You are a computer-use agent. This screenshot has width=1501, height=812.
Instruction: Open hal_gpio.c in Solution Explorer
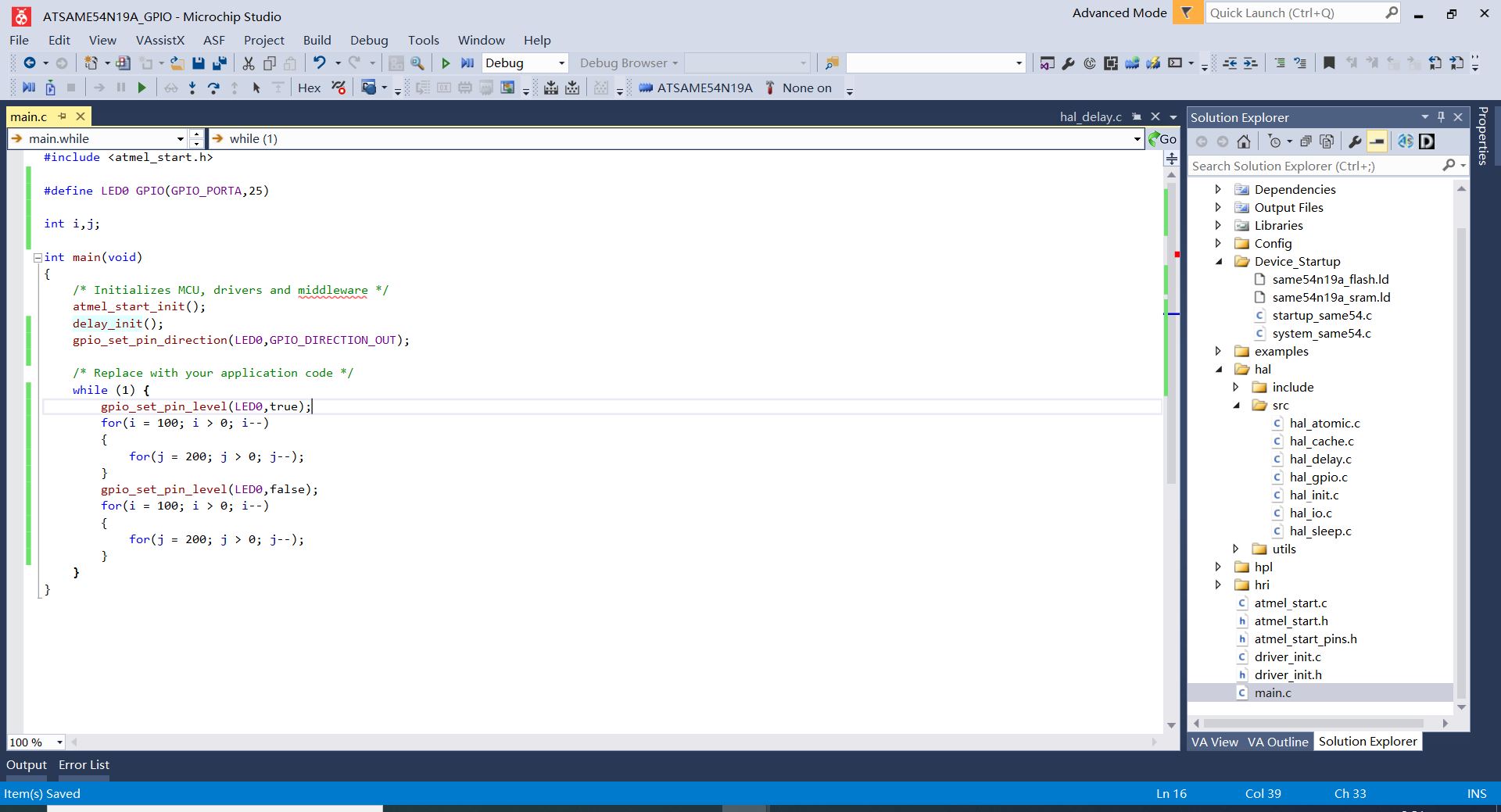tap(1318, 477)
